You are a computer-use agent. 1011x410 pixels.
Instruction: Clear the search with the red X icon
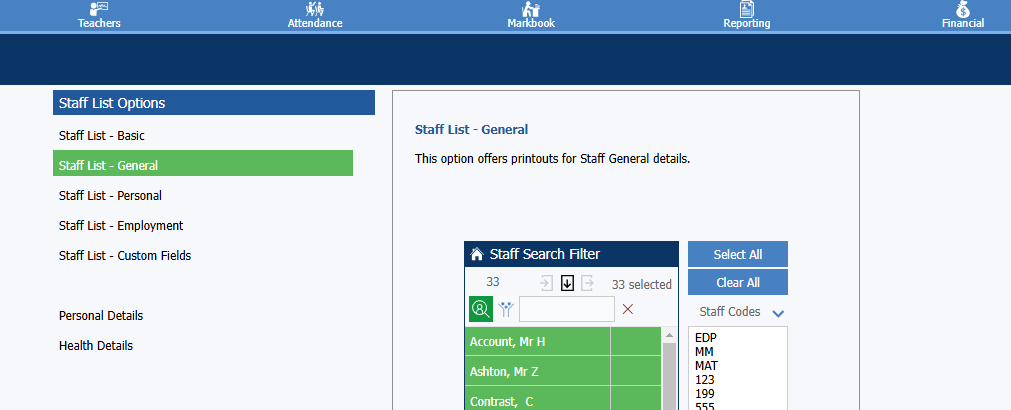coord(628,309)
